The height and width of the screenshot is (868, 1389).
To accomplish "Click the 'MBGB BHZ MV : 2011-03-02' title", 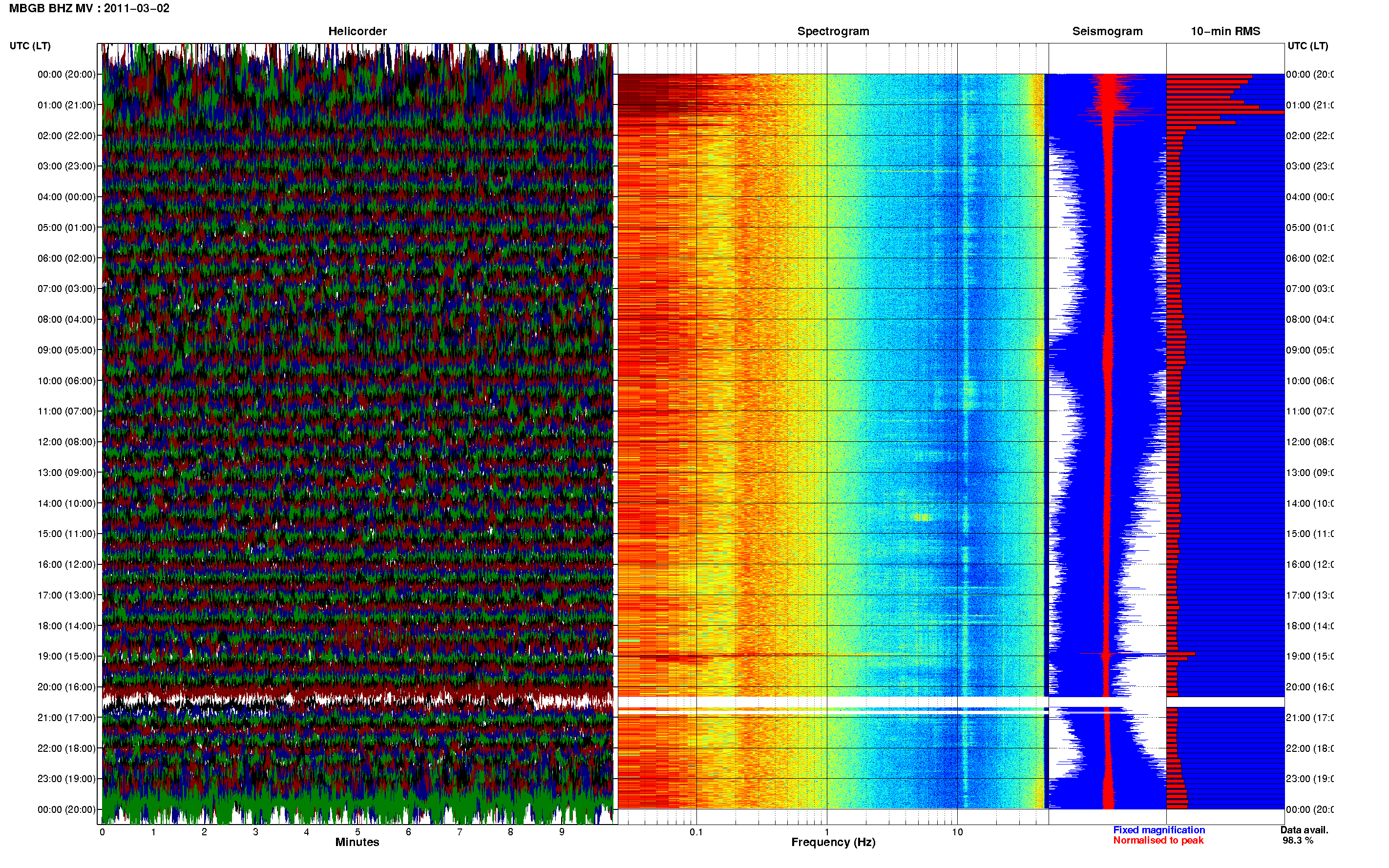I will coord(89,9).
